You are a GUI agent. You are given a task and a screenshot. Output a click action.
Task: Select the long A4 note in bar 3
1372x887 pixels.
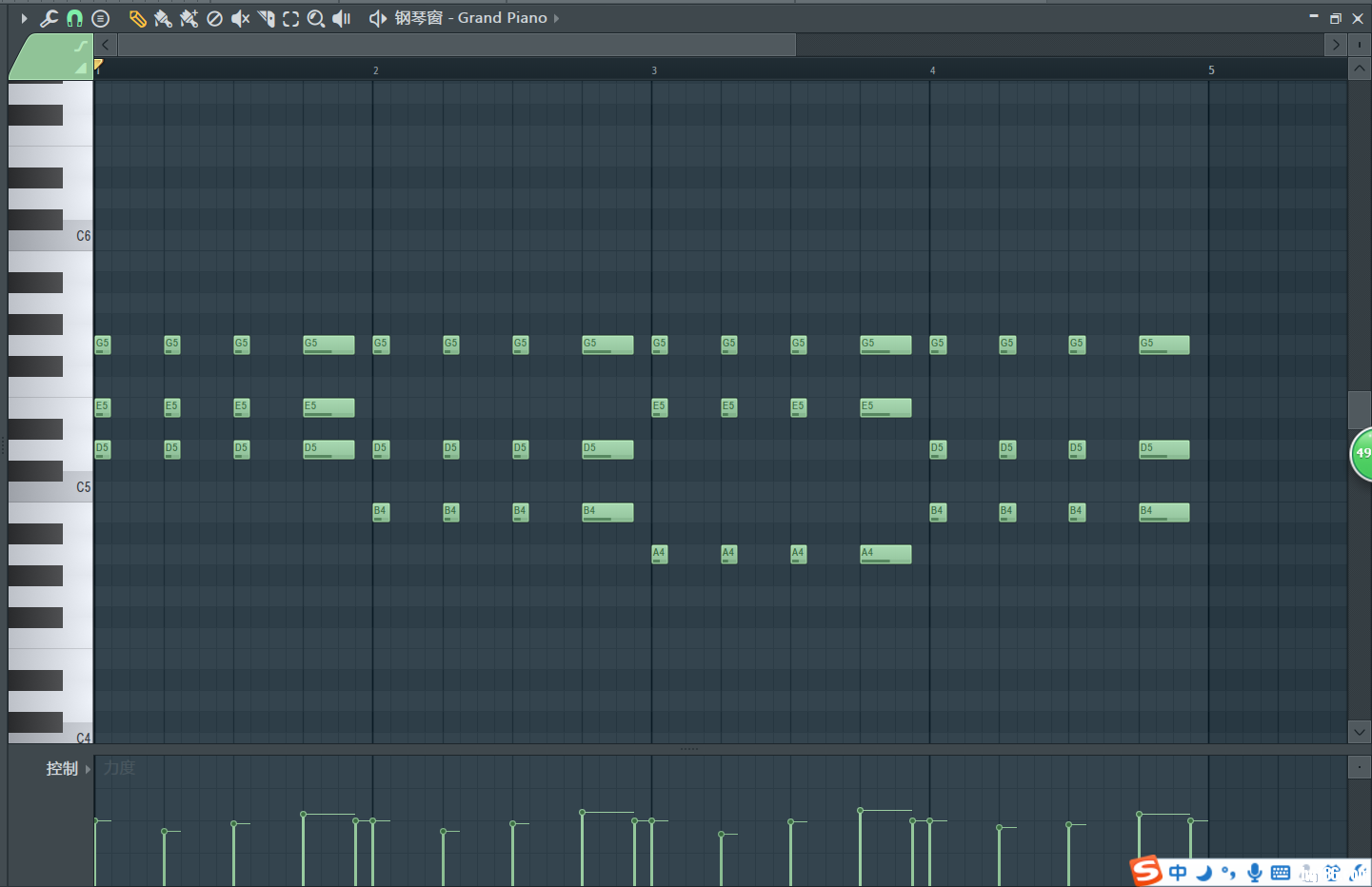885,554
